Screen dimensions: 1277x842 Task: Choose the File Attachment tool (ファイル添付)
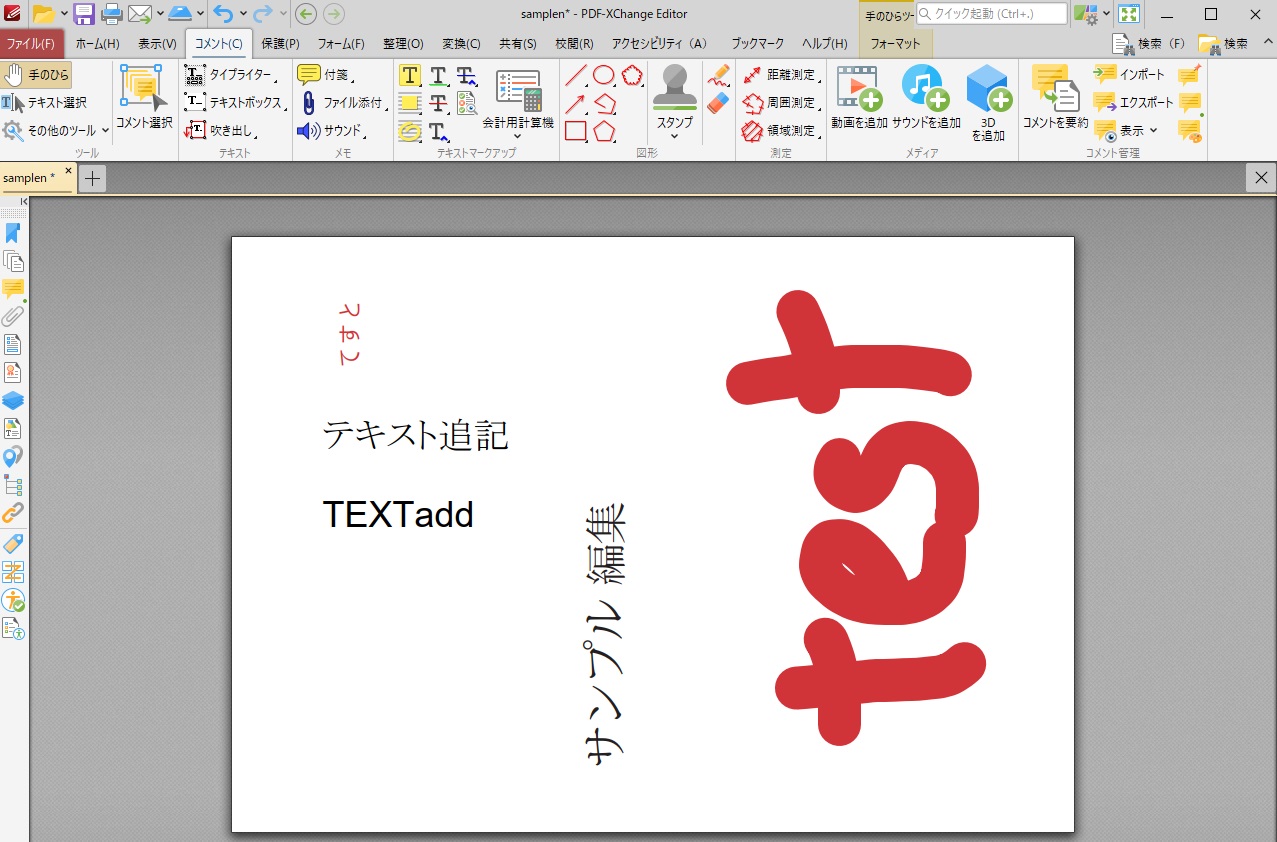[x=342, y=102]
